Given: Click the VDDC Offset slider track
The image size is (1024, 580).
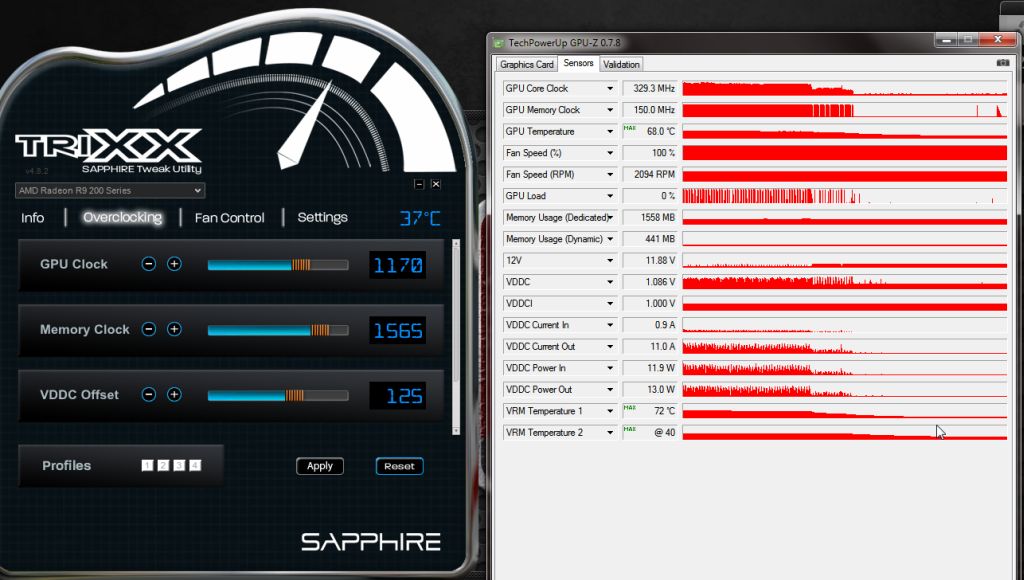Looking at the screenshot, I should (278, 396).
